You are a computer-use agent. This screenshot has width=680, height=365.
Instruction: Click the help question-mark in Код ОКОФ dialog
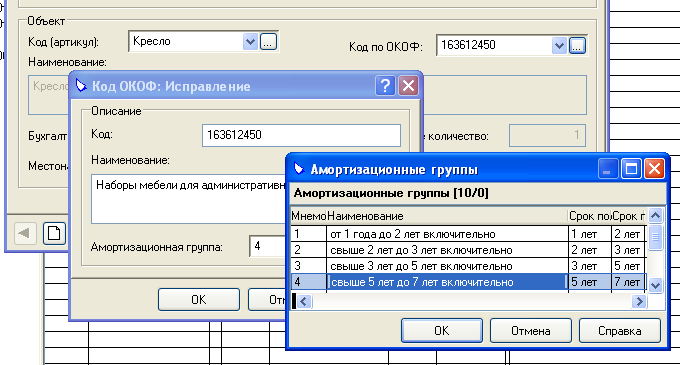point(385,85)
